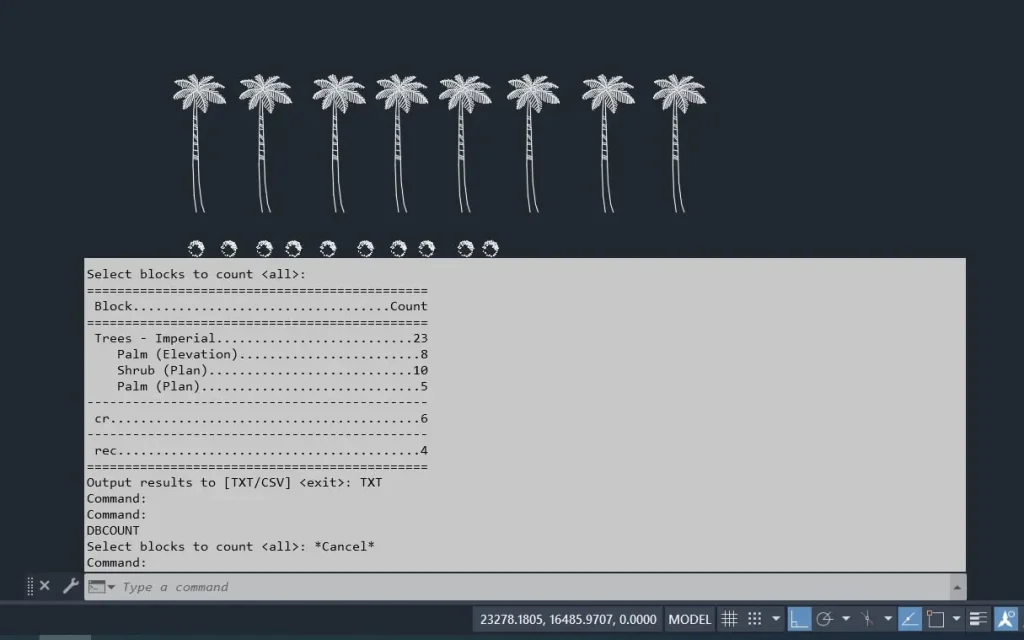Click the 'cr' block count row
This screenshot has width=1024, height=640.
261,418
